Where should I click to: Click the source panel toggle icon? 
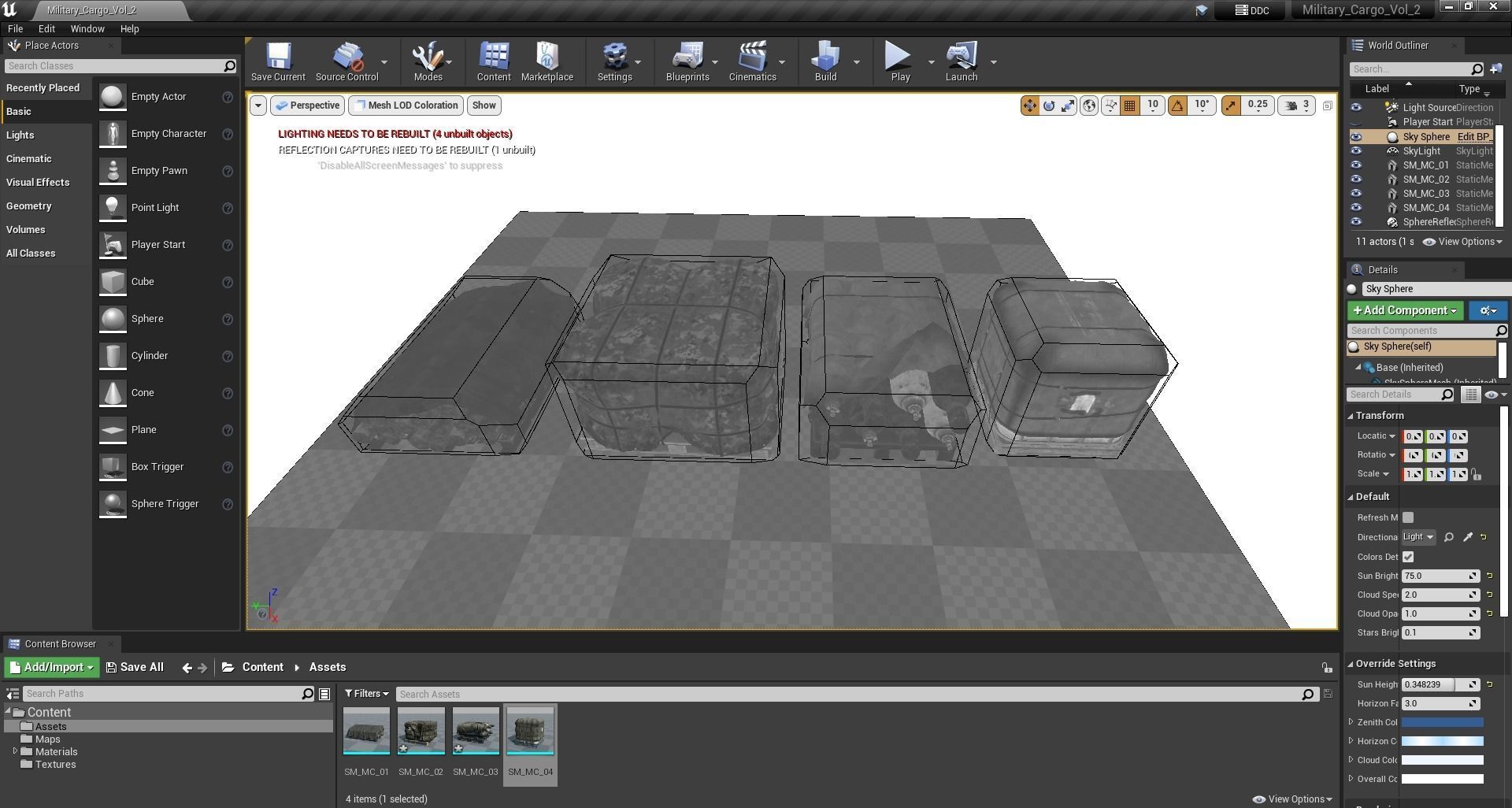(13, 694)
